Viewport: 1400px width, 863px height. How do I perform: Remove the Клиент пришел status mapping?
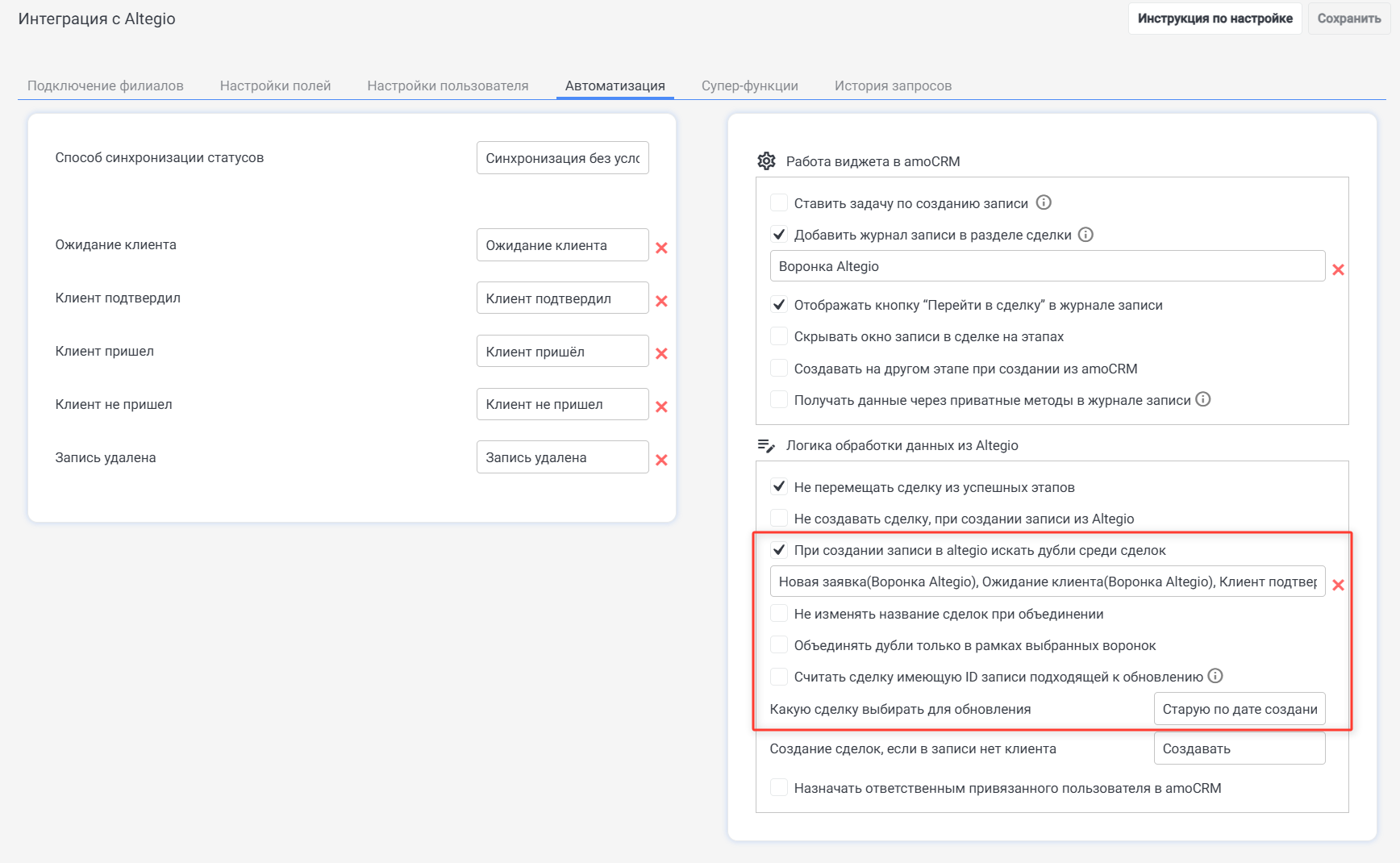661,354
